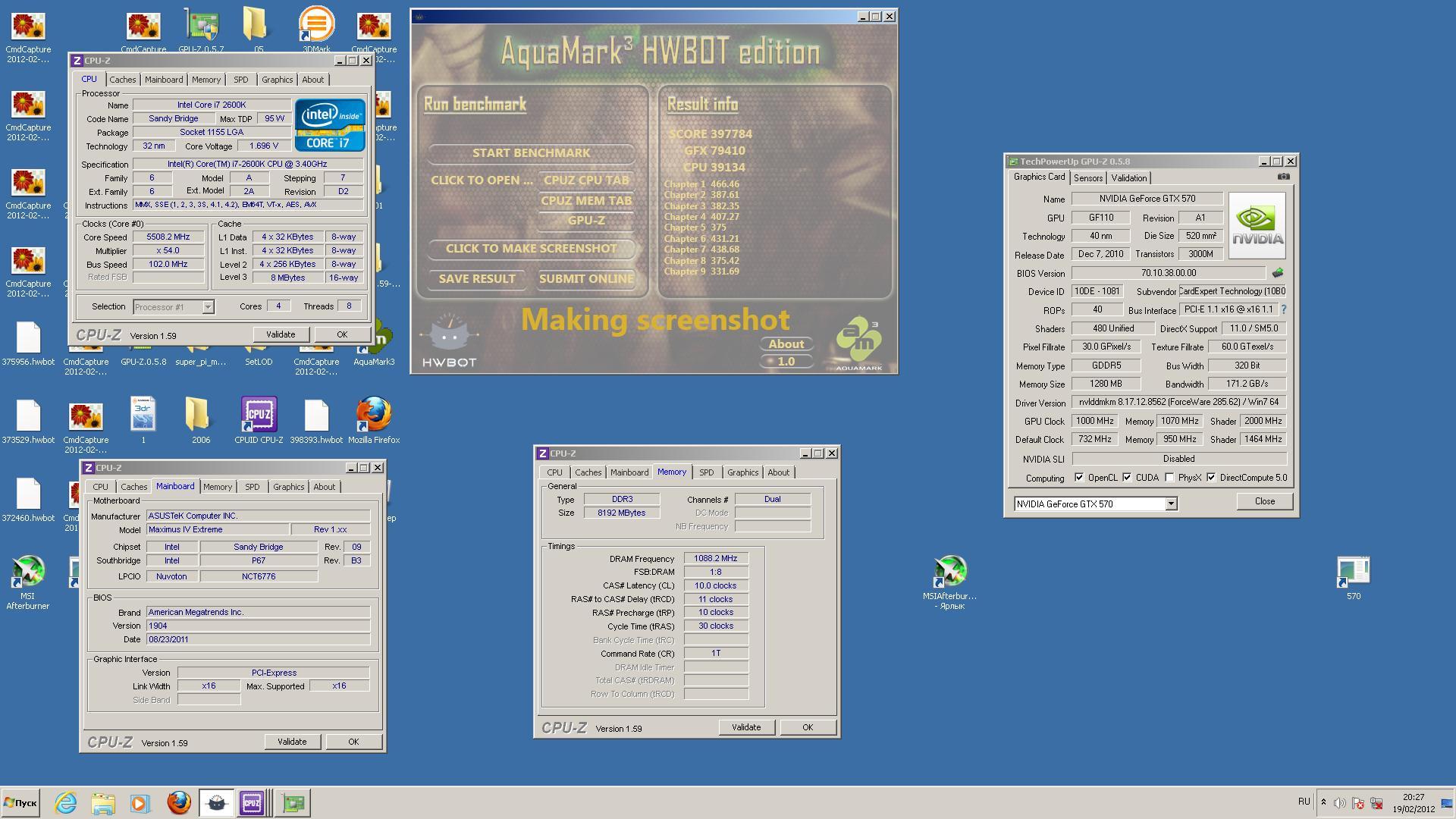Viewport: 1456px width, 819px height.
Task: Open SPD tab in top CPU-Z window
Action: pos(240,80)
